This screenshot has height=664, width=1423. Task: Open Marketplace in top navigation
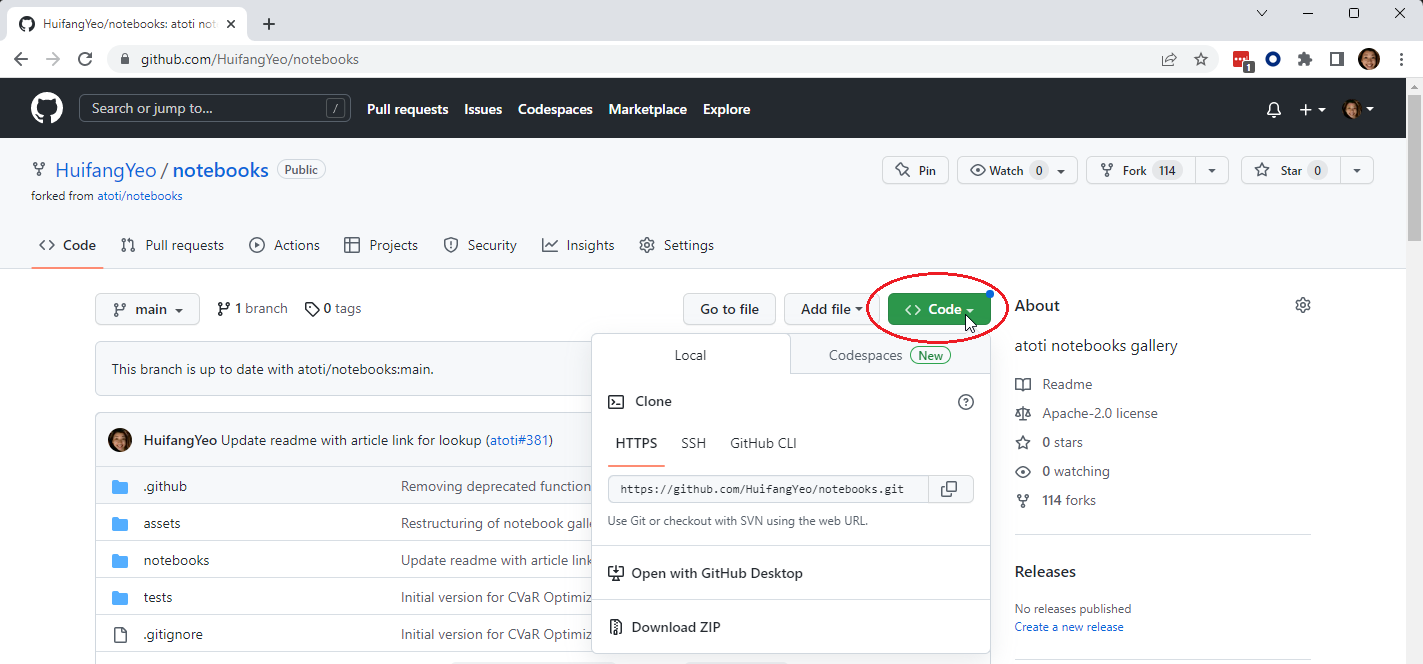[648, 109]
